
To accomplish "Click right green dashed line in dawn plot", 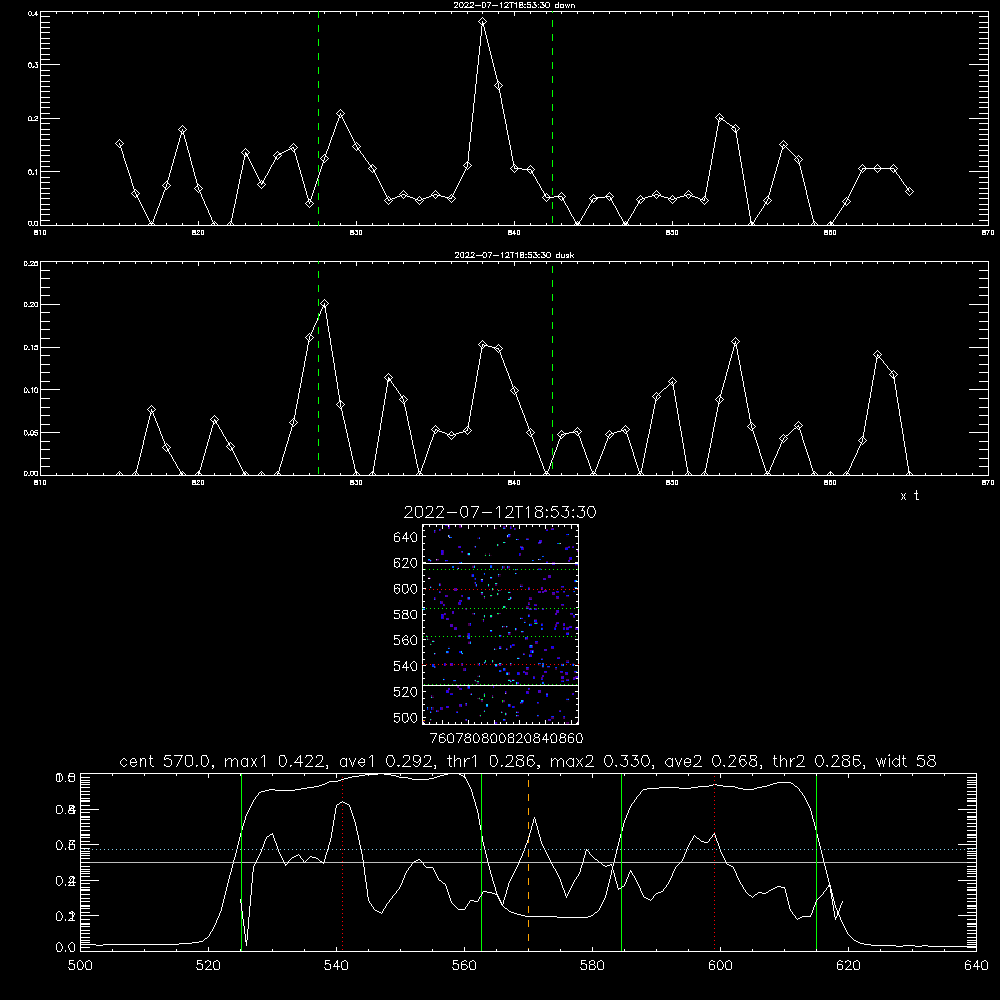I will point(552,118).
